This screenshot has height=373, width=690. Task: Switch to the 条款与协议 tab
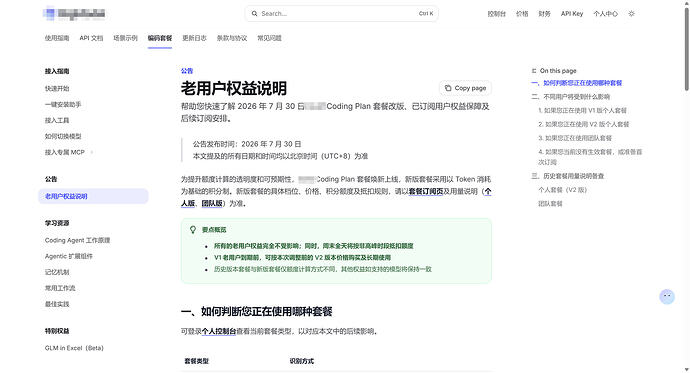point(231,38)
